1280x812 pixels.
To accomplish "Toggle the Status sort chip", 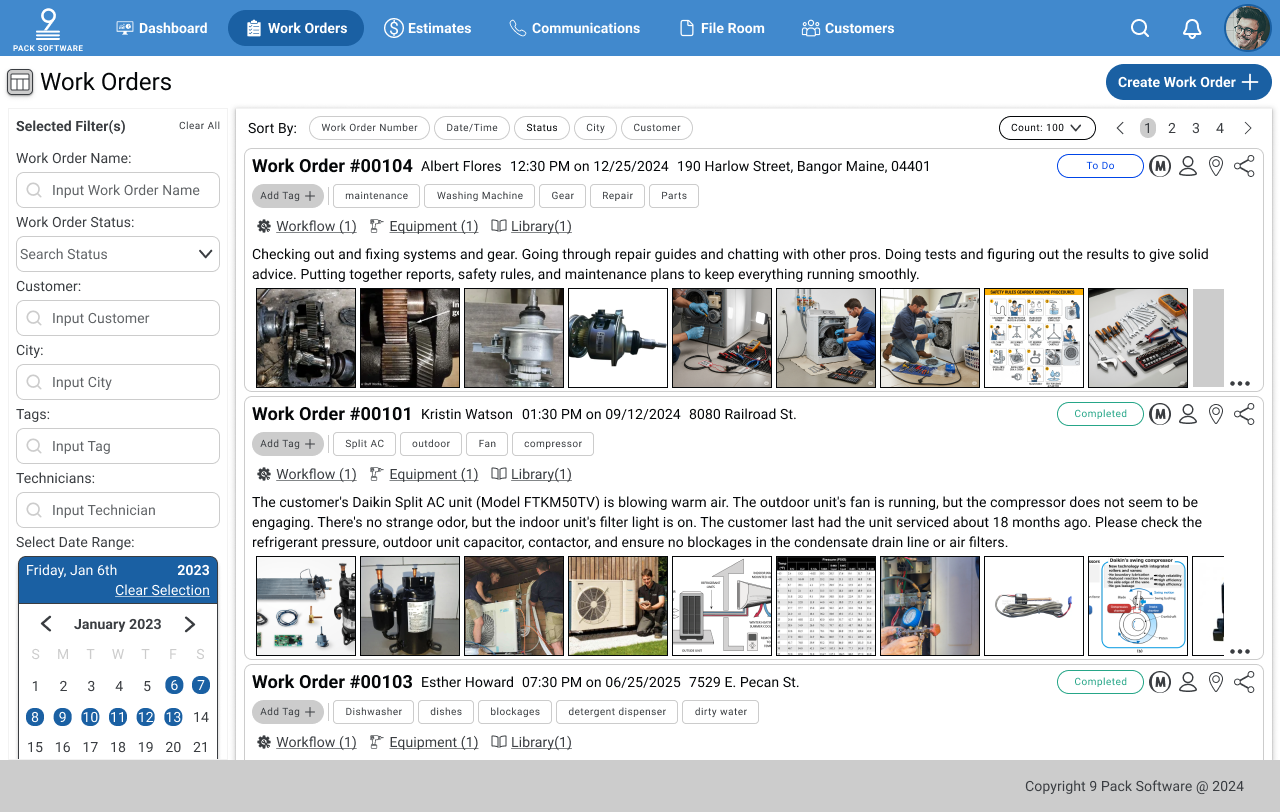I will click(542, 128).
